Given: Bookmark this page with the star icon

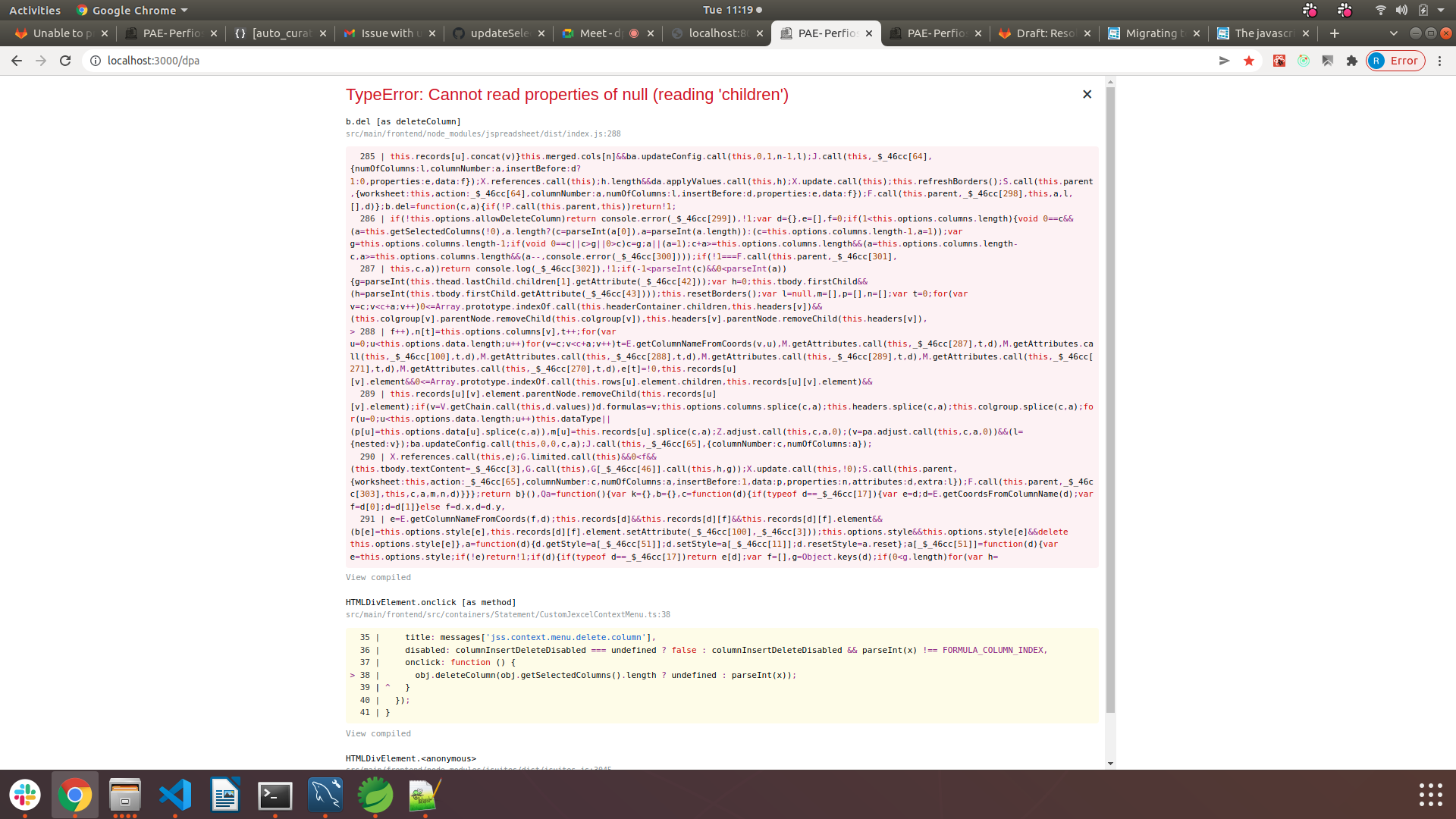Looking at the screenshot, I should [x=1249, y=61].
